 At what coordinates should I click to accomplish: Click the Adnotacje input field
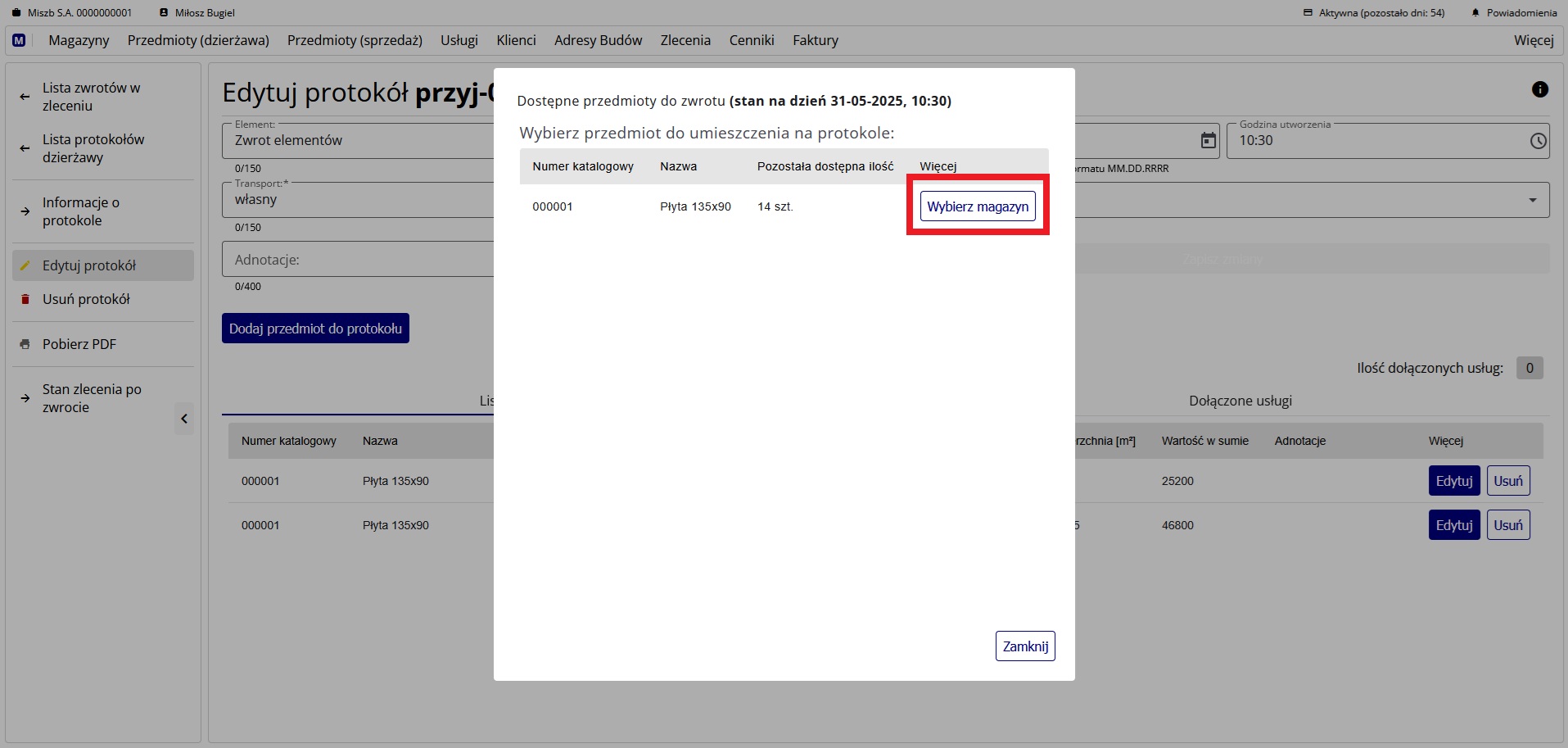356,260
